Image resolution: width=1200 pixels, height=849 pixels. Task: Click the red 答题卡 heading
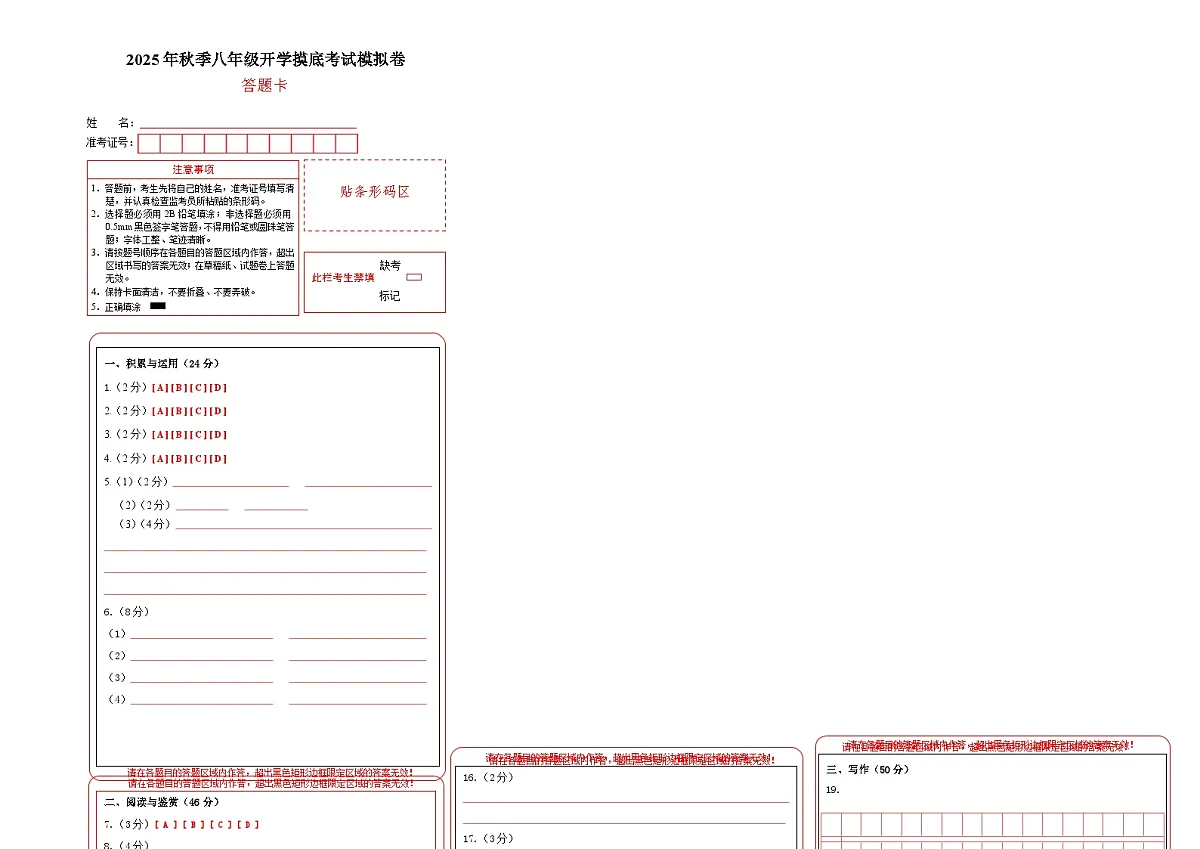265,86
